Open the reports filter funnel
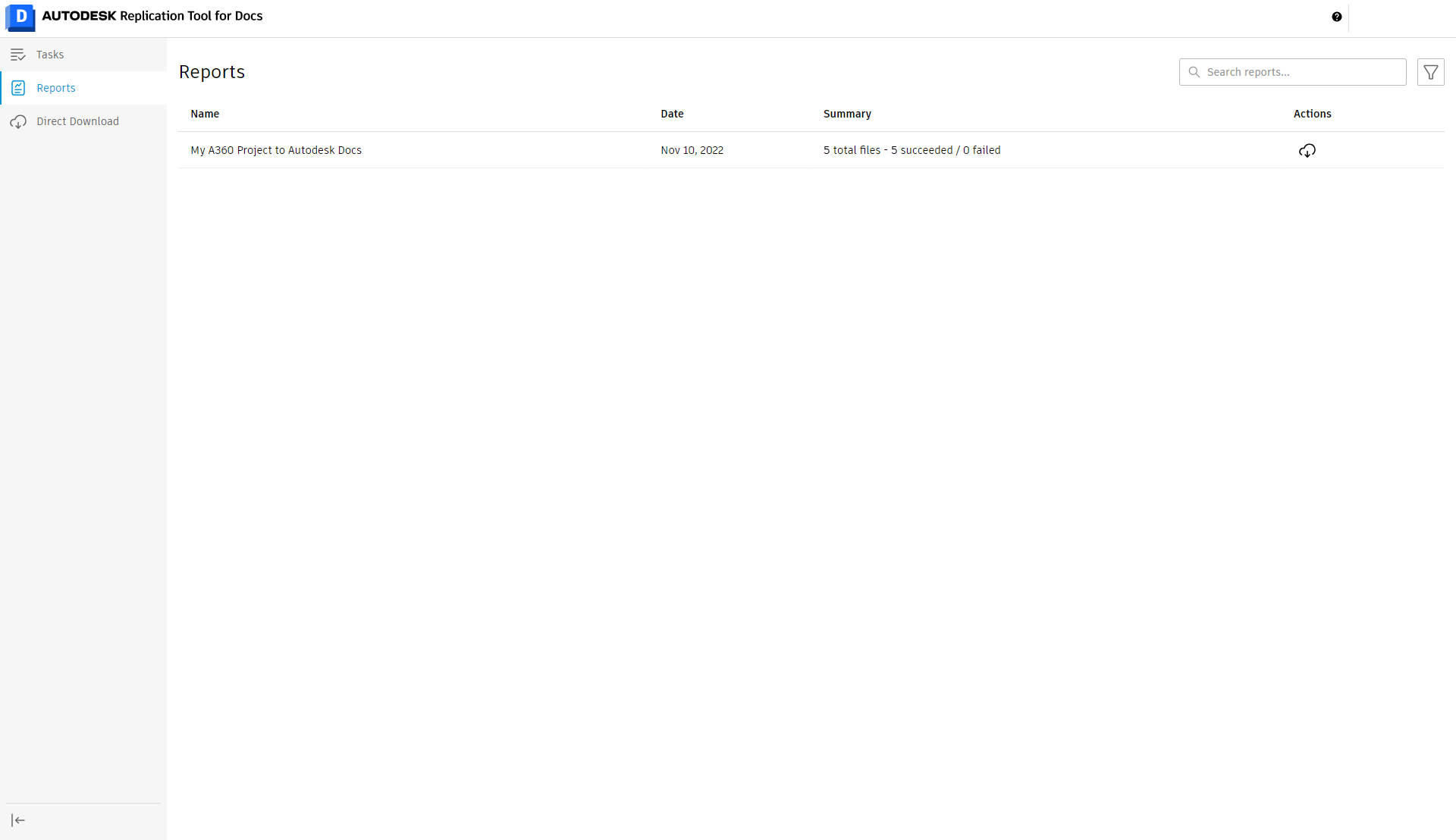The height and width of the screenshot is (840, 1456). 1430,72
